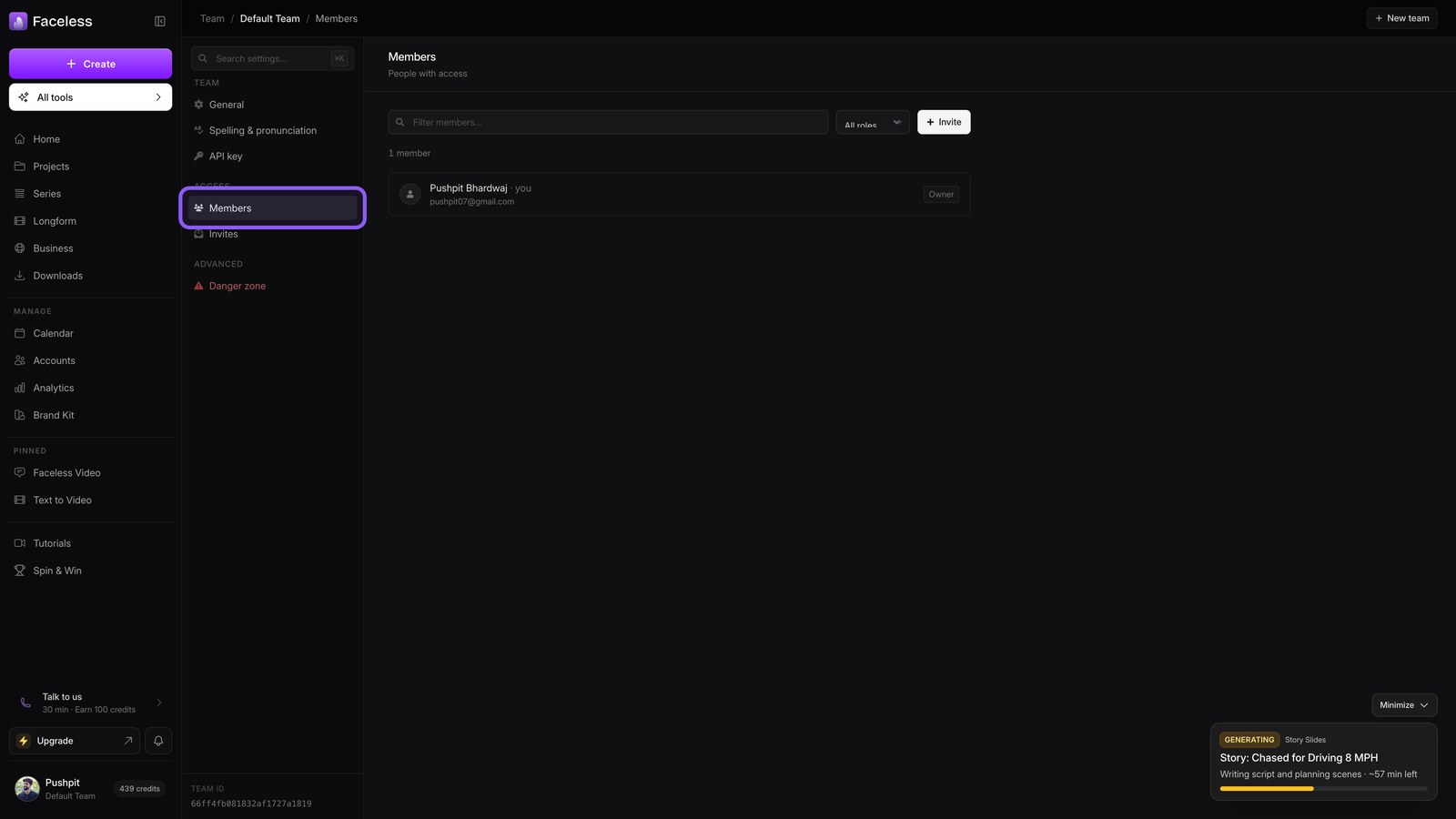The height and width of the screenshot is (819, 1456).
Task: Click the Analytics bar chart icon
Action: tap(20, 388)
